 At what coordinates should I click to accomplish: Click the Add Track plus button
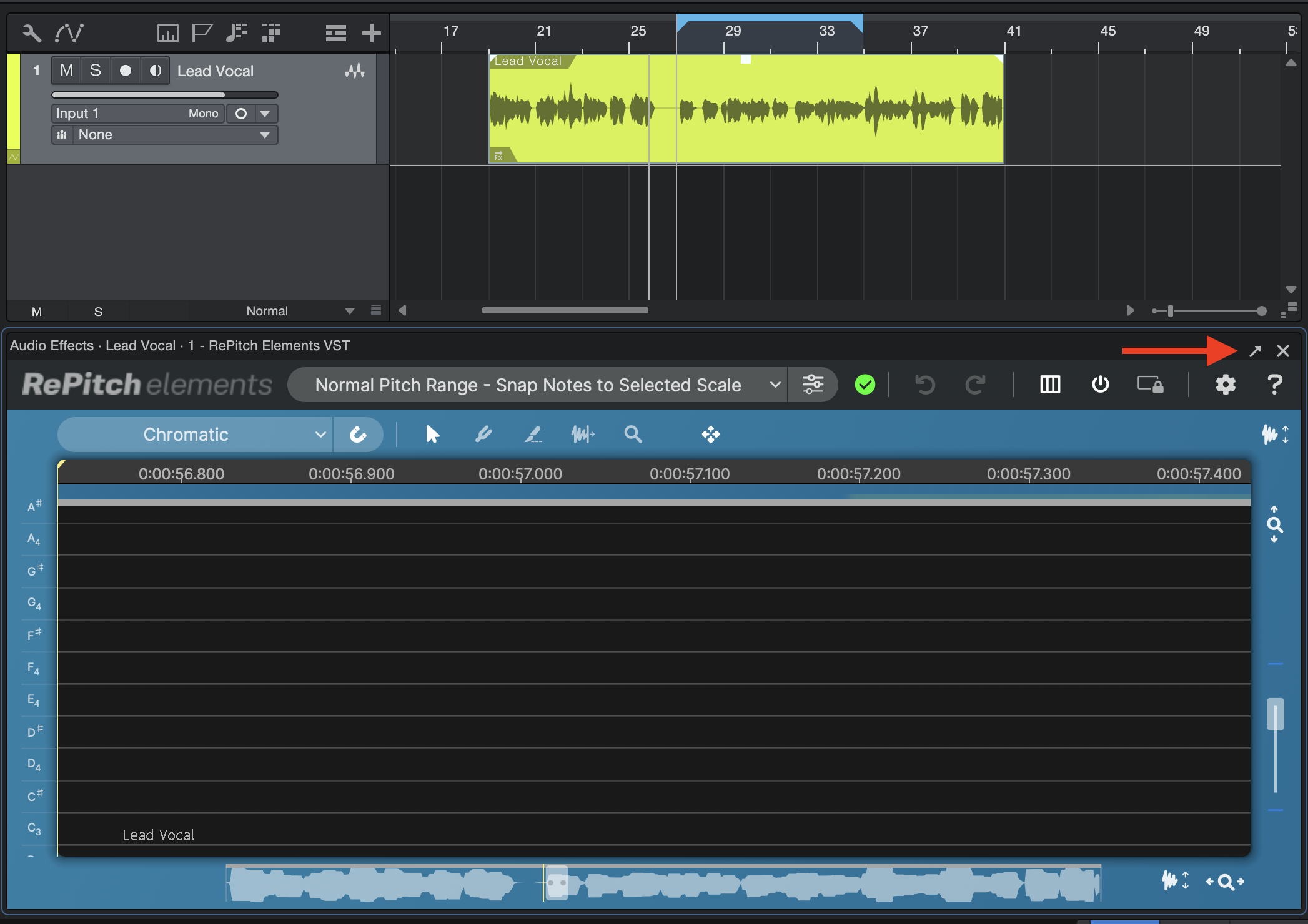[x=371, y=33]
